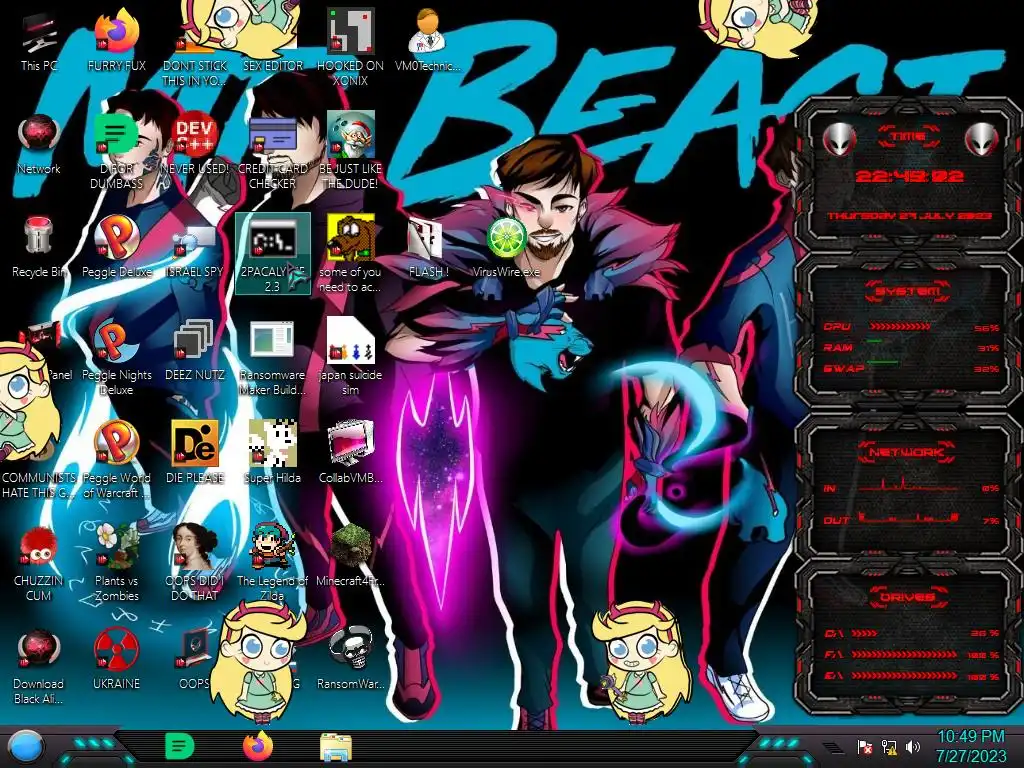Viewport: 1024px width, 768px height.
Task: Click the Start orb button
Action: 26,746
